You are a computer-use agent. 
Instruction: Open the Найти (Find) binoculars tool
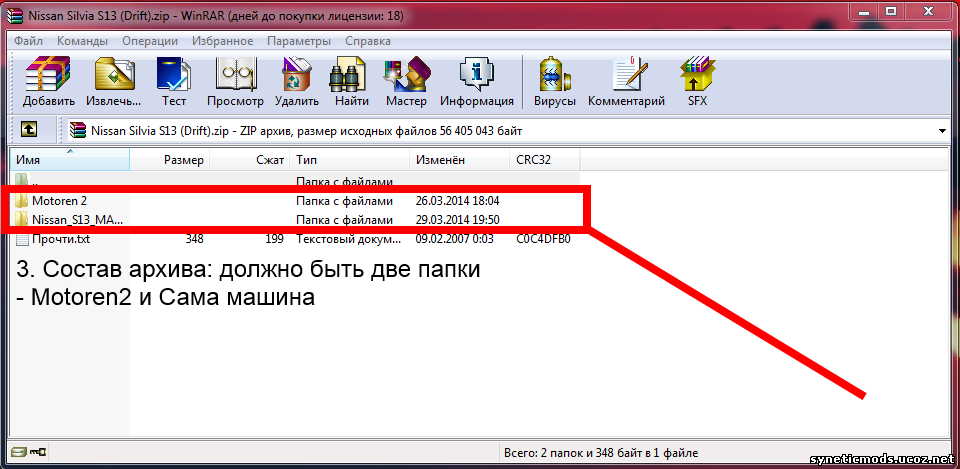tap(352, 82)
